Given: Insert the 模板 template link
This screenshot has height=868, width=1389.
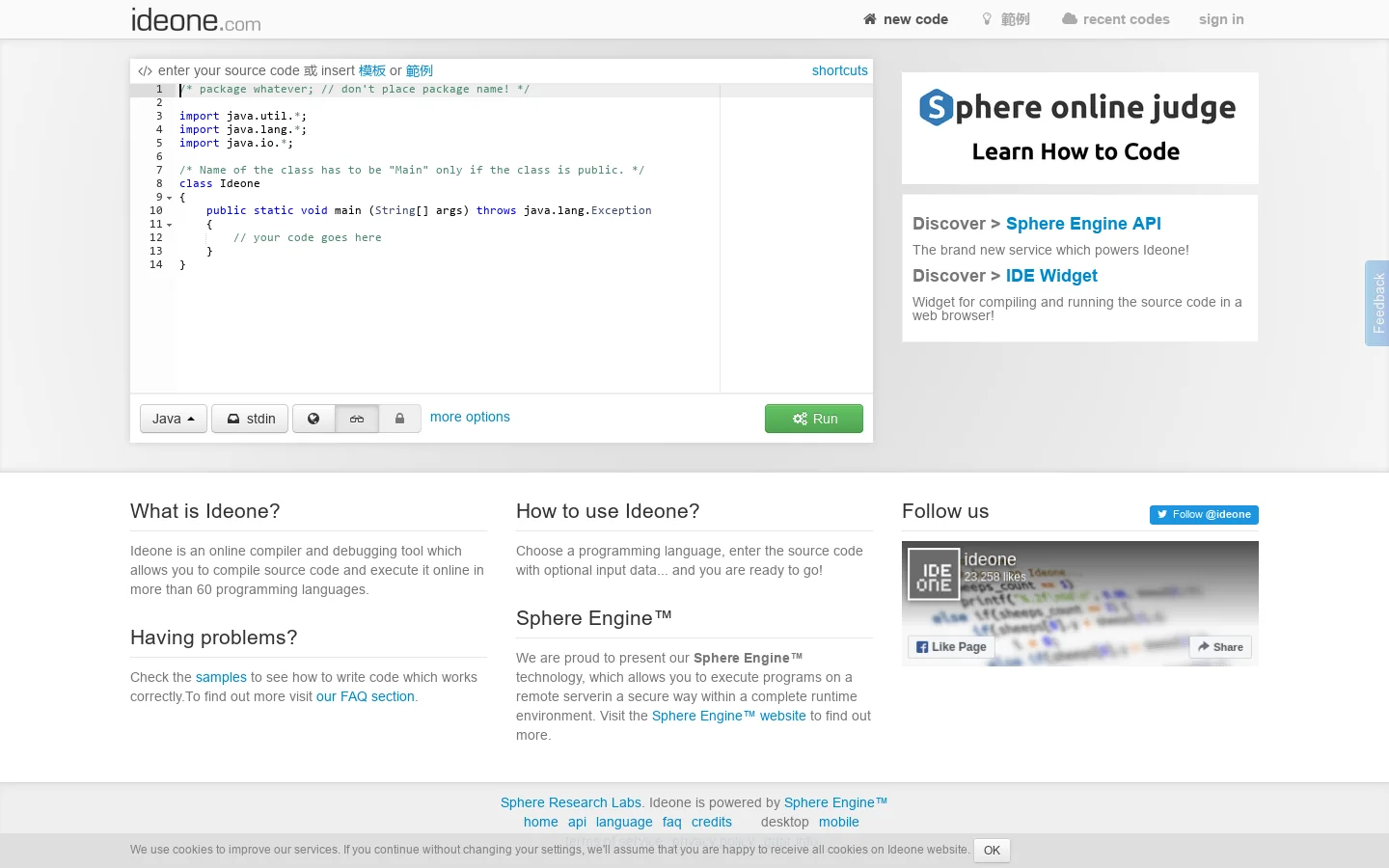Looking at the screenshot, I should (x=372, y=70).
